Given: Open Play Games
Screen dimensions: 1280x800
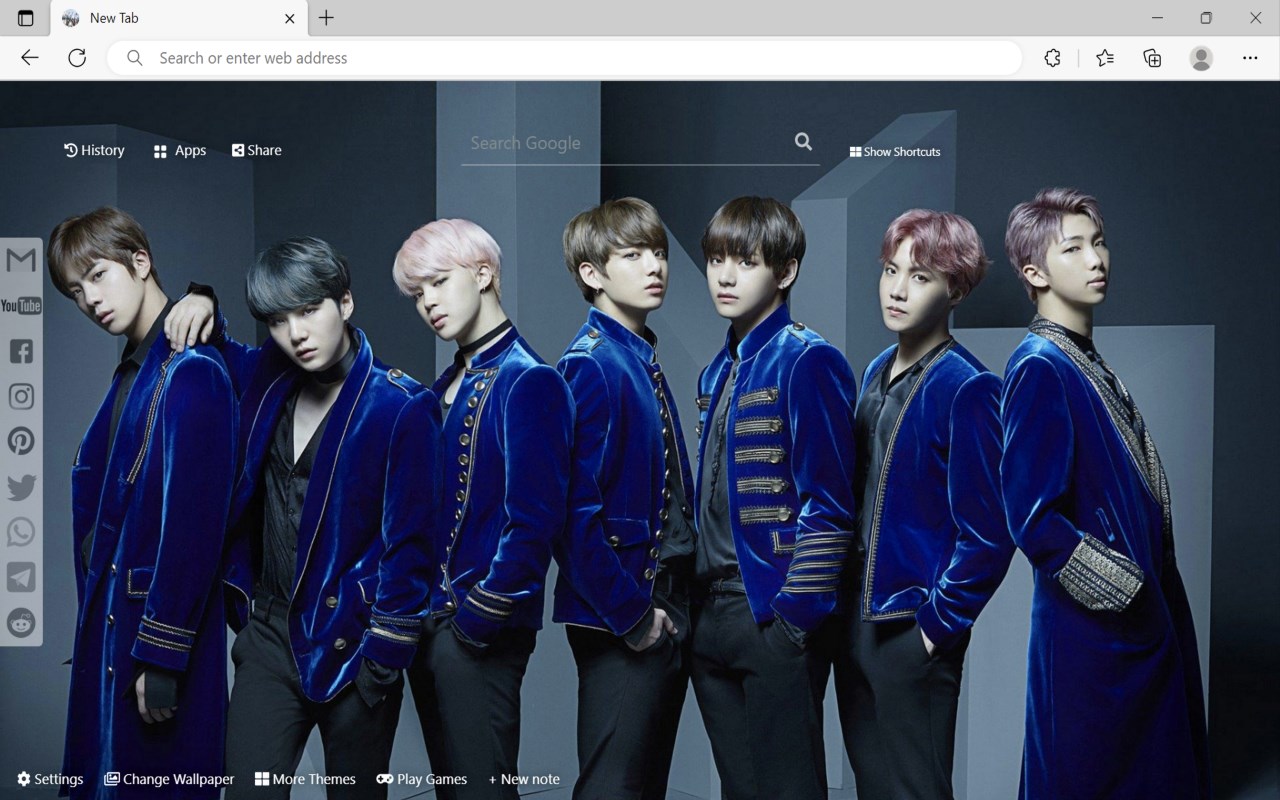Looking at the screenshot, I should coord(422,779).
